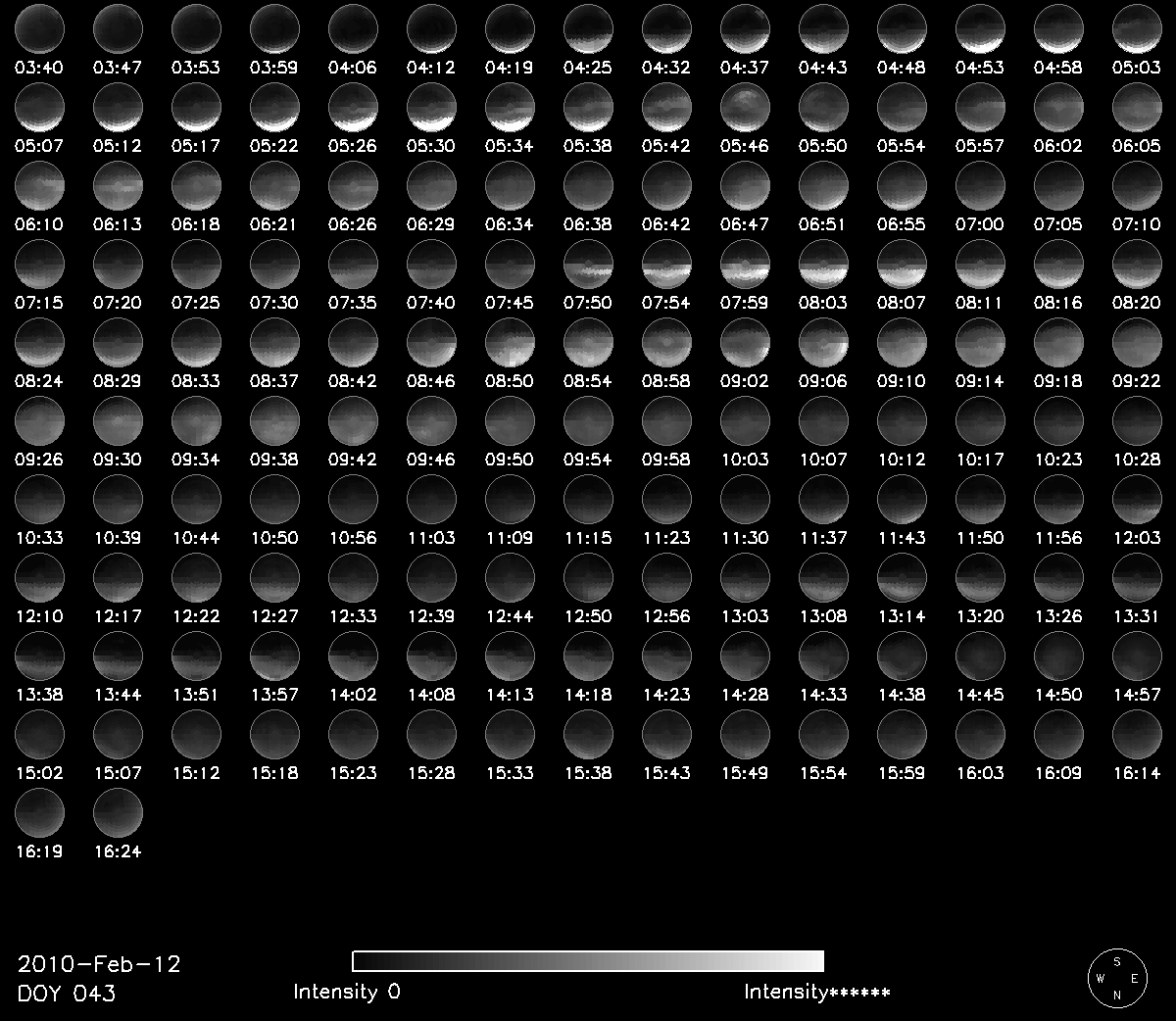Click the 16:14 globe image
1176x1021 pixels.
click(1137, 734)
